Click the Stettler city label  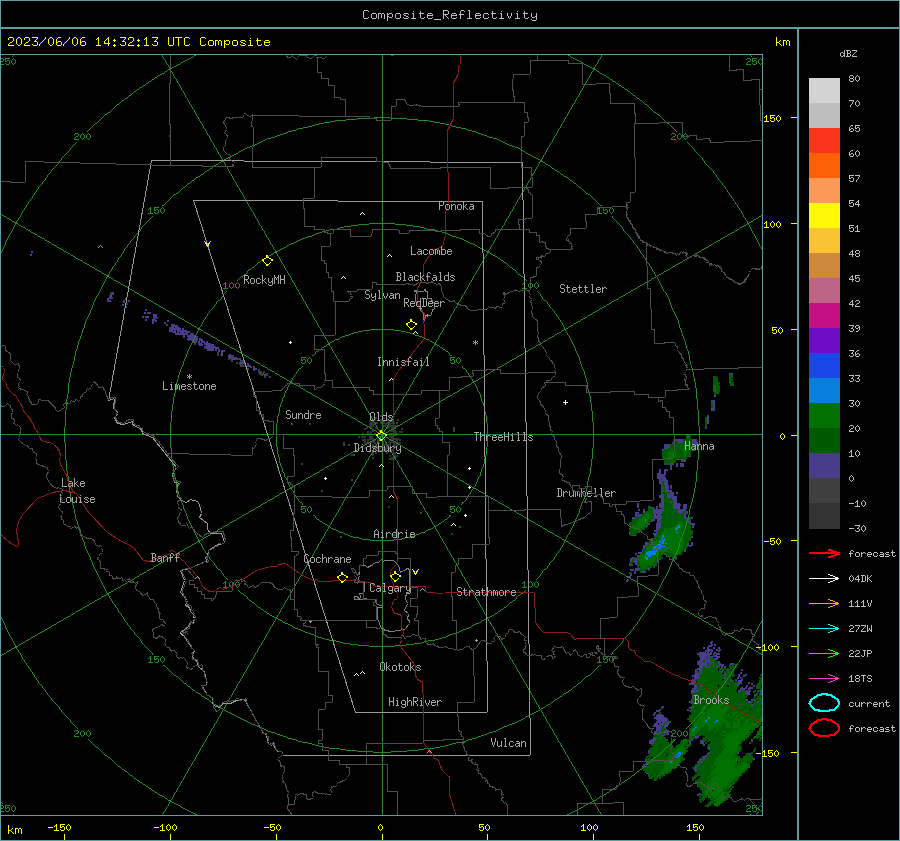click(583, 289)
